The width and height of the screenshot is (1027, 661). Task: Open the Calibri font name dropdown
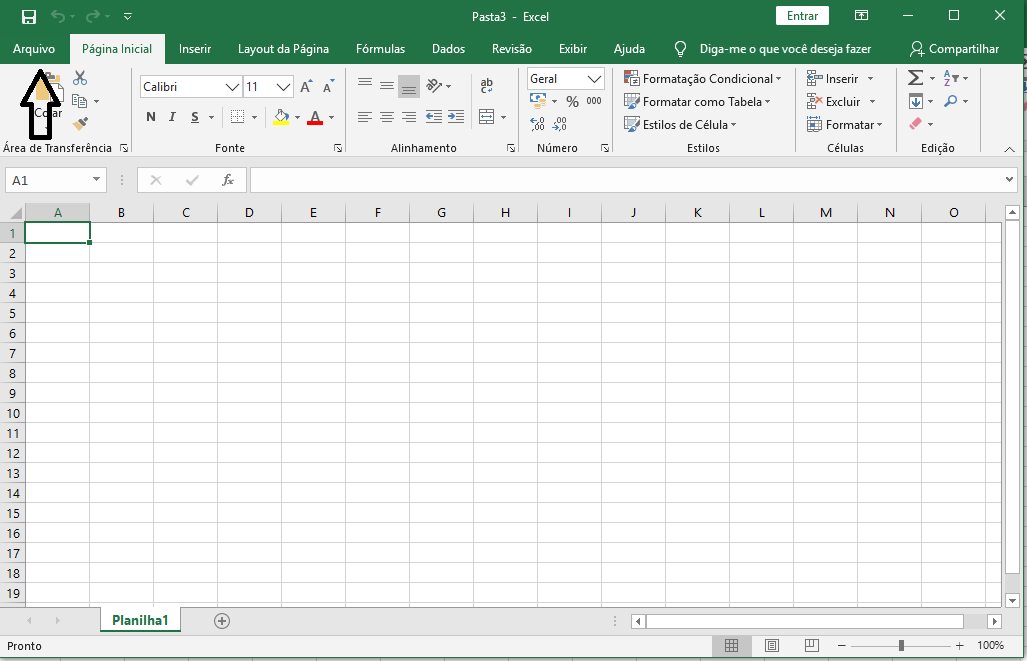coord(233,87)
